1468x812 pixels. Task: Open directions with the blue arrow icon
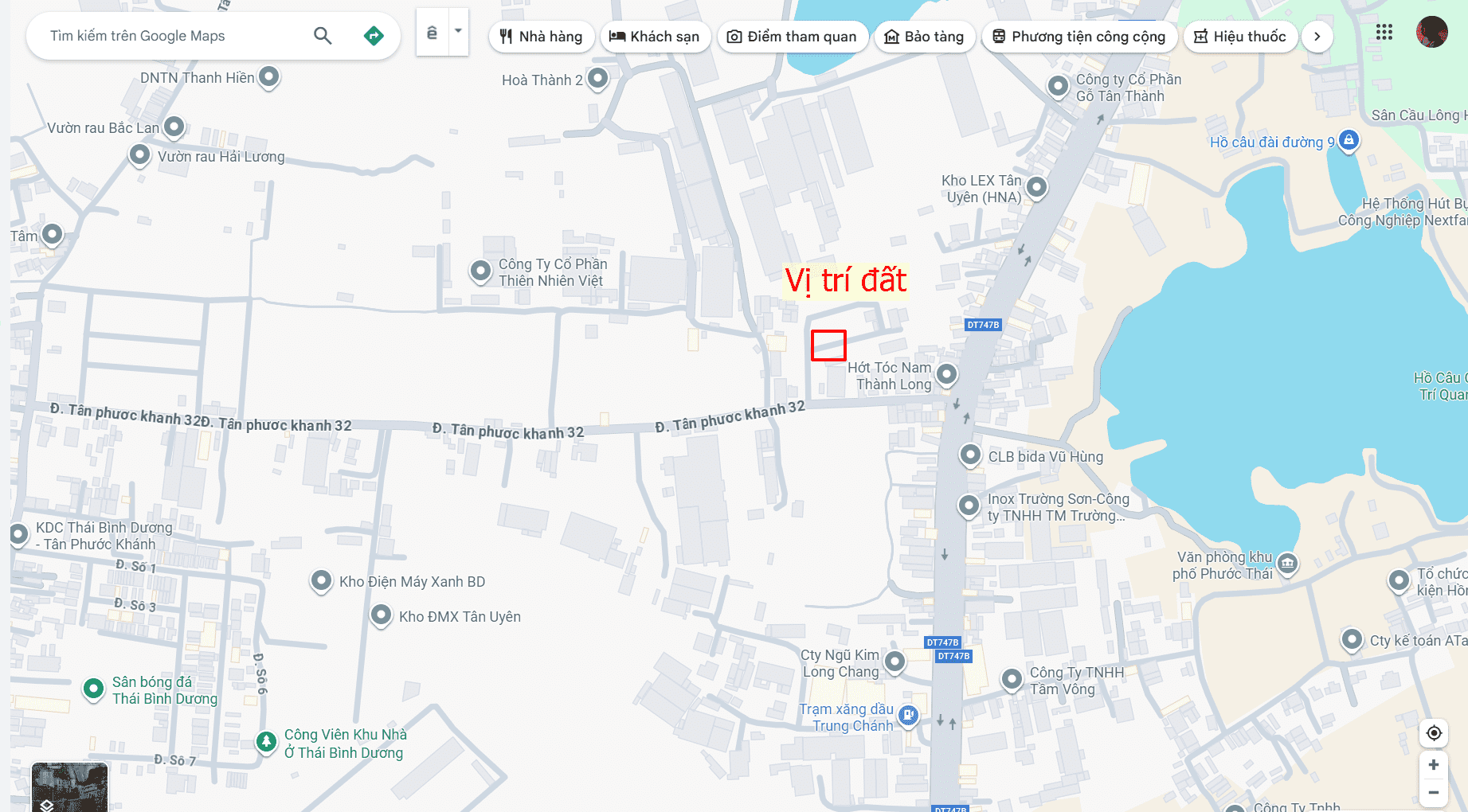374,36
